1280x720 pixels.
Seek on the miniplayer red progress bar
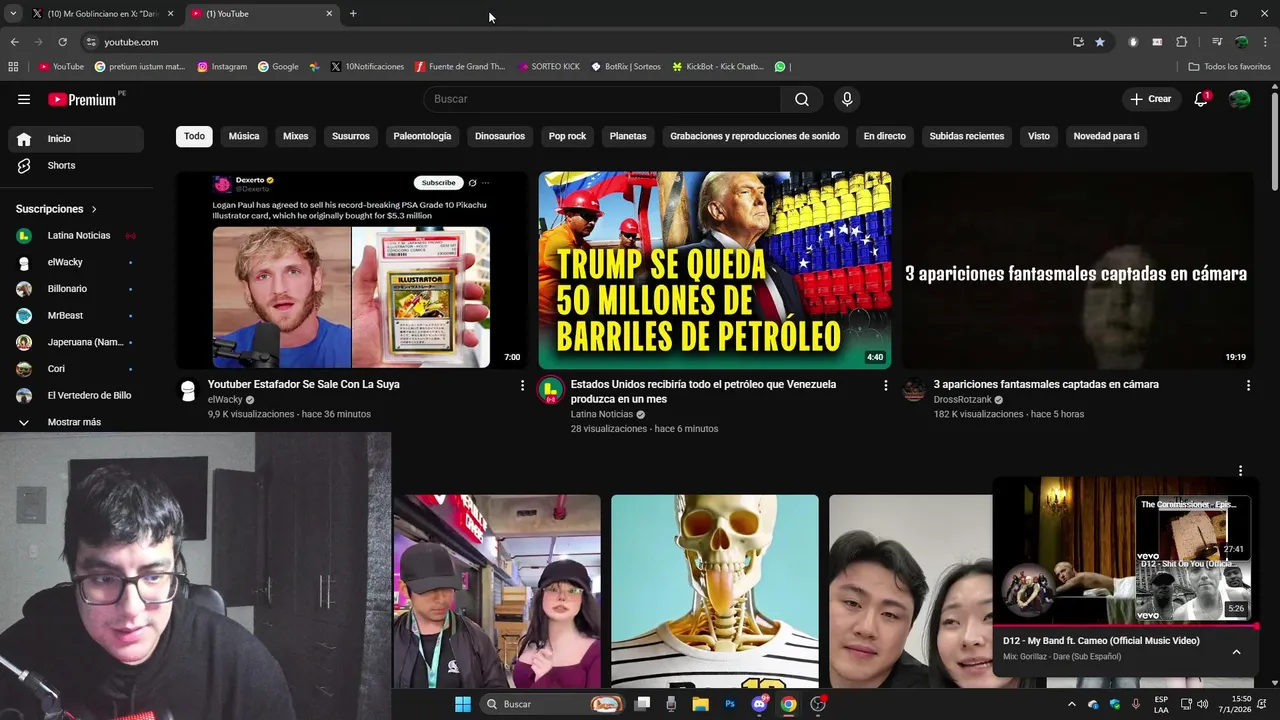[1125, 627]
